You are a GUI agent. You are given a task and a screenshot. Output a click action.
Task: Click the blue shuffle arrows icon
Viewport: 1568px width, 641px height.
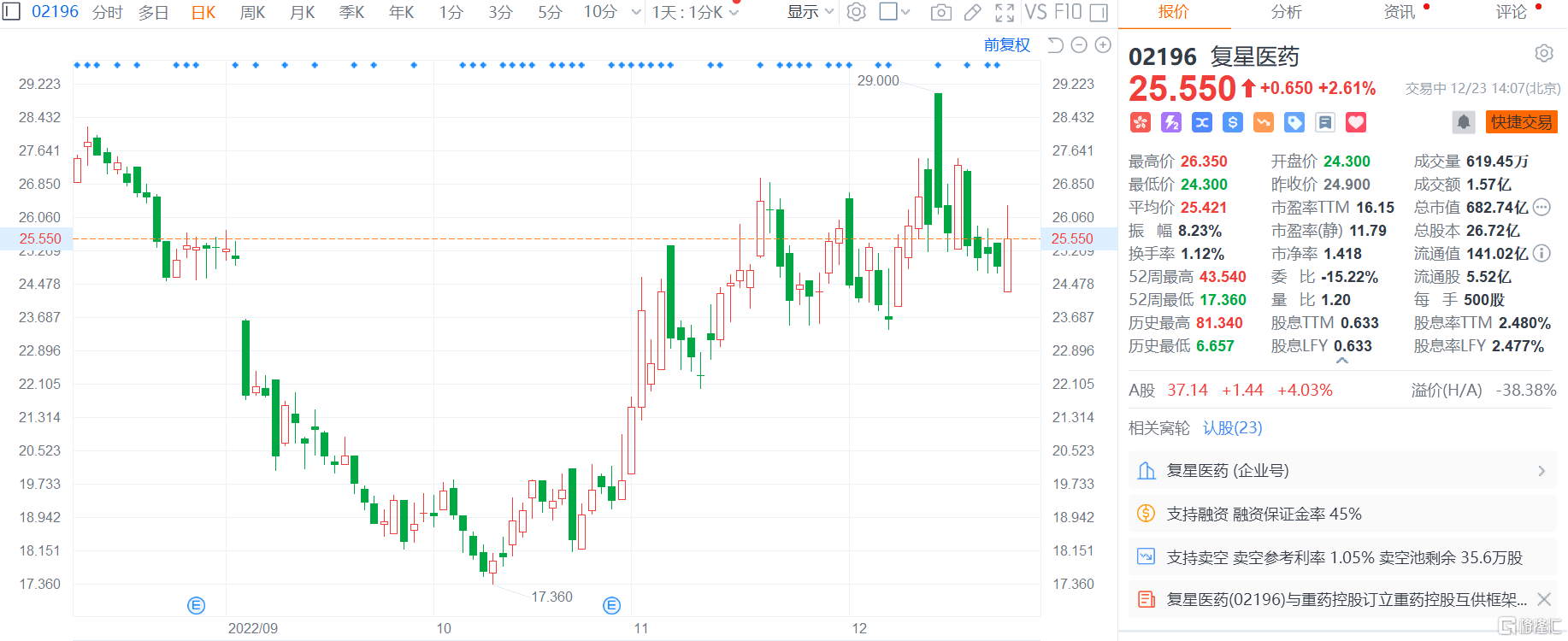click(x=1202, y=122)
